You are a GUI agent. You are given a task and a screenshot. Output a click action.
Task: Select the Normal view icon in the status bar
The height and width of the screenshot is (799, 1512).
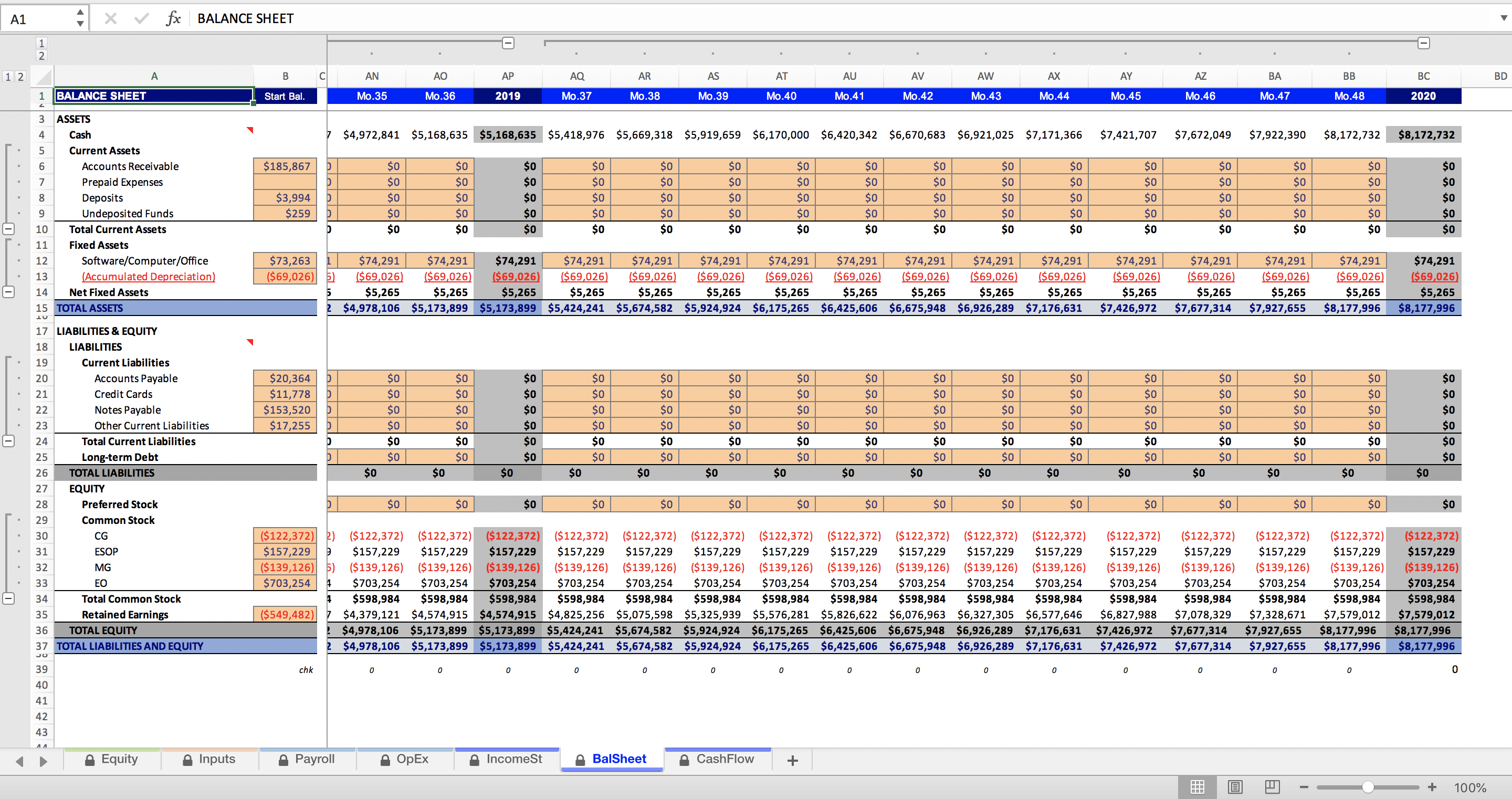[1198, 787]
